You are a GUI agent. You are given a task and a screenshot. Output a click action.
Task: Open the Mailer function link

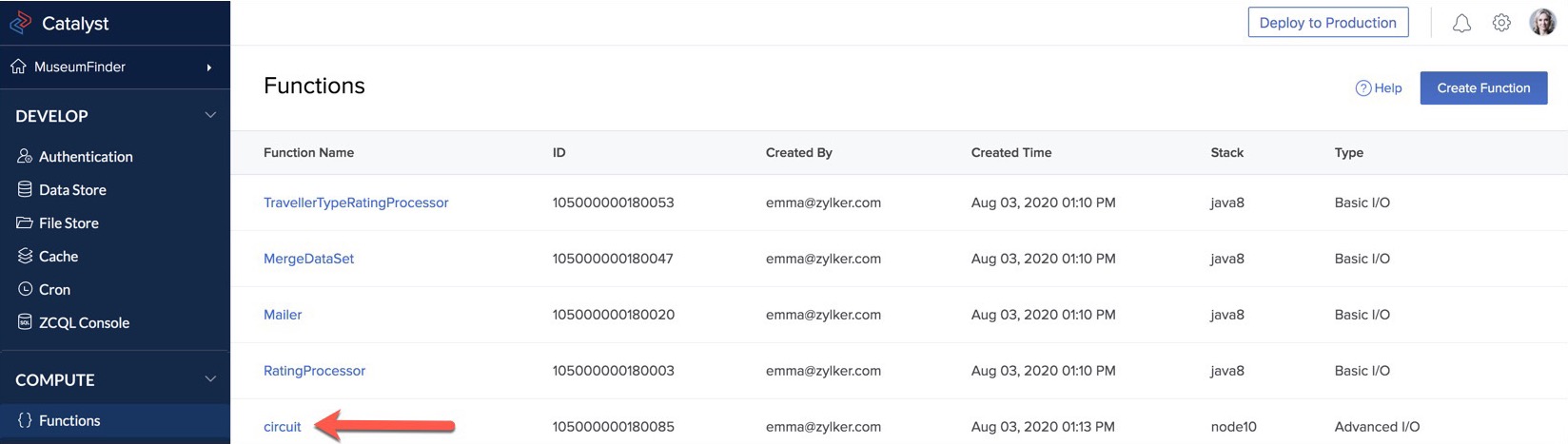tap(283, 315)
